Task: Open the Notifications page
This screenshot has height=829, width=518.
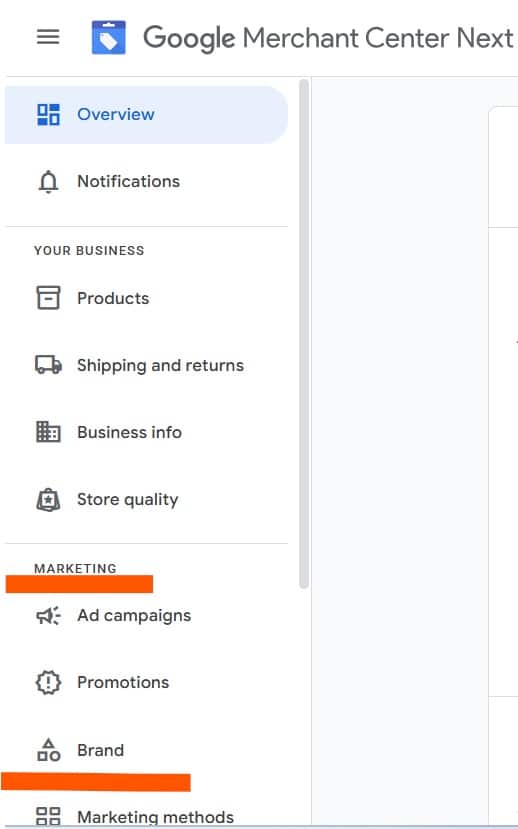Action: pyautogui.click(x=146, y=182)
